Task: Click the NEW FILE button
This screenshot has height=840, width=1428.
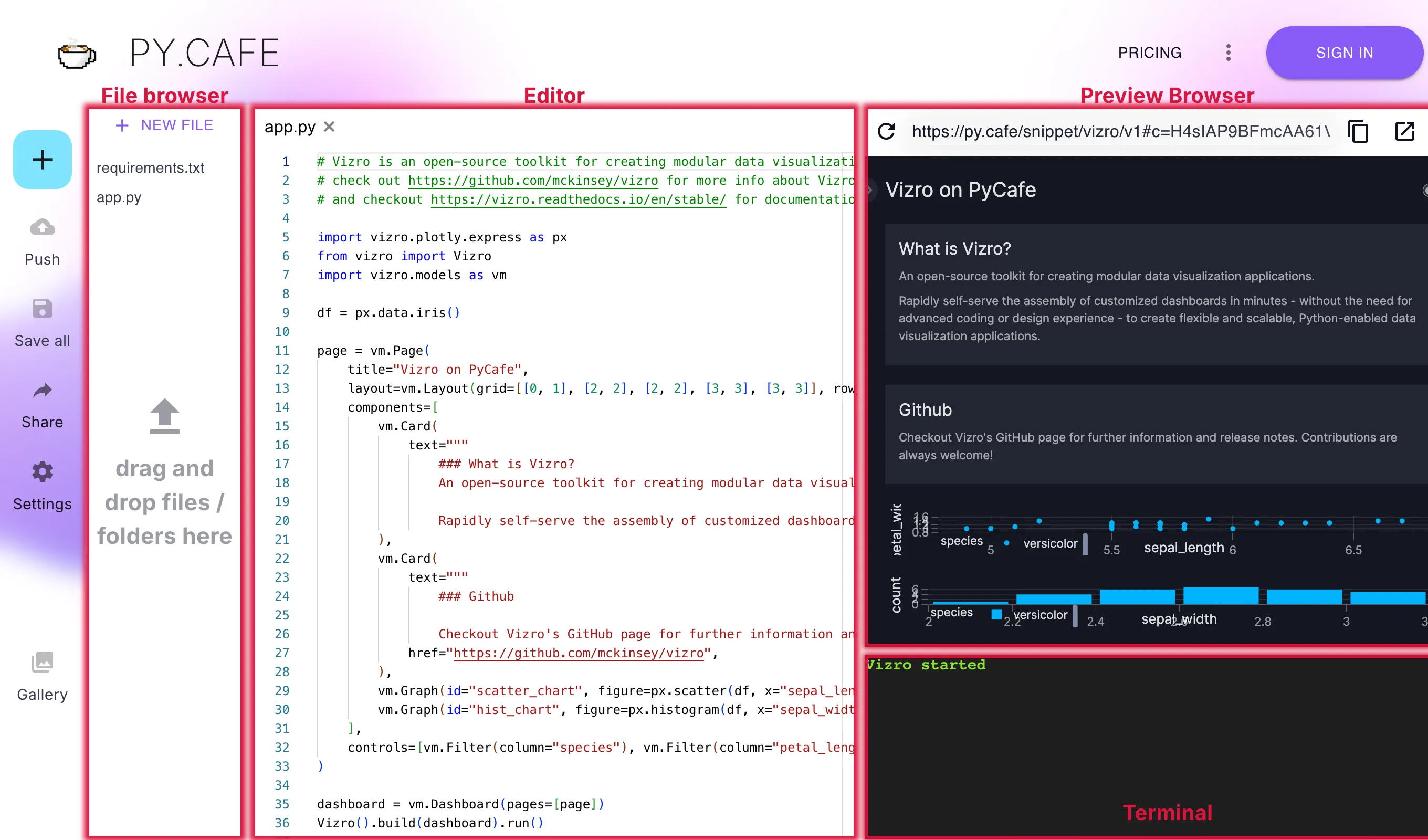Action: [164, 125]
